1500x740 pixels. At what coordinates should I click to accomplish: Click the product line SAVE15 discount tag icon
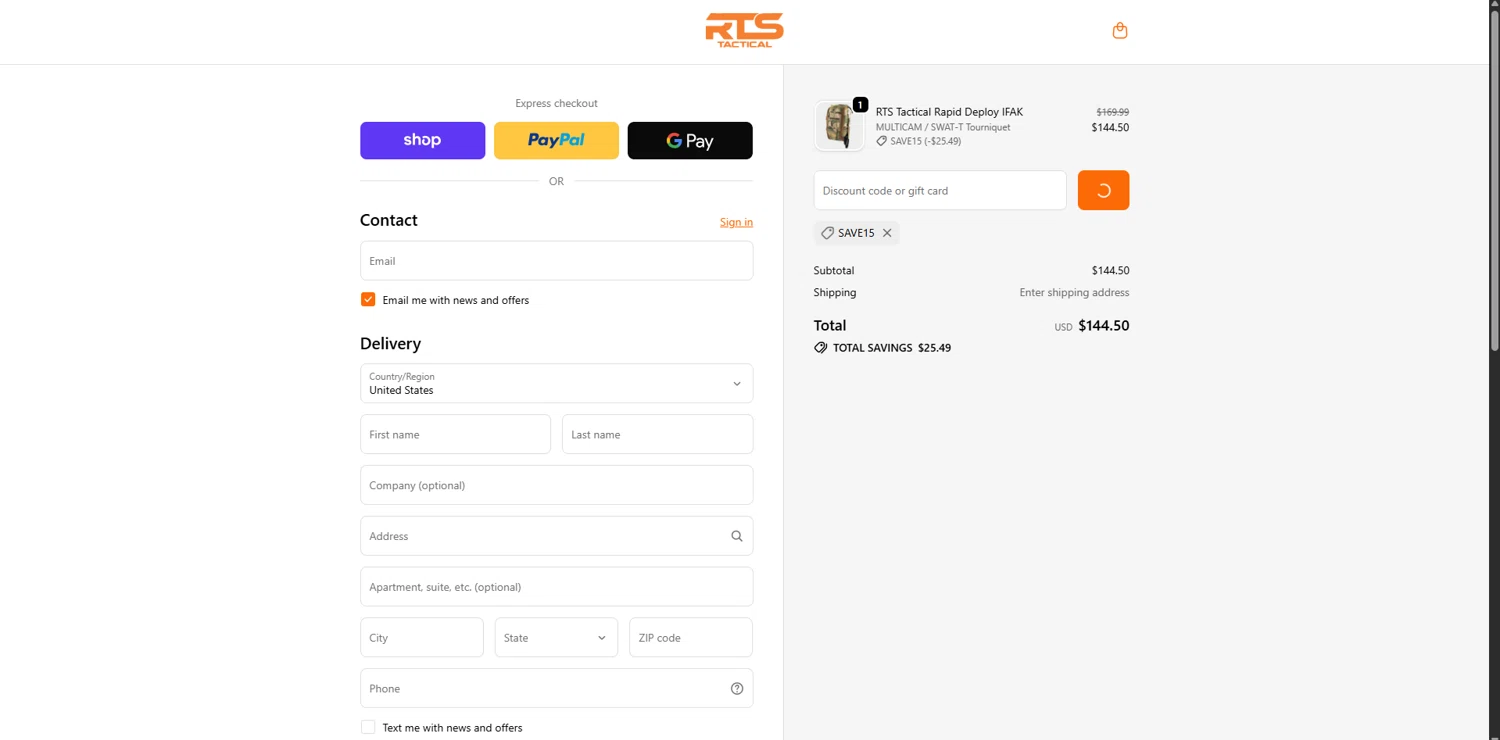(881, 141)
